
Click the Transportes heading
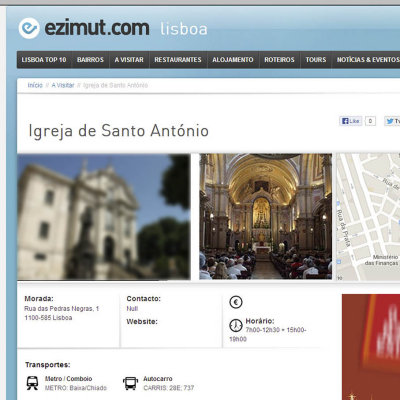pyautogui.click(x=48, y=365)
